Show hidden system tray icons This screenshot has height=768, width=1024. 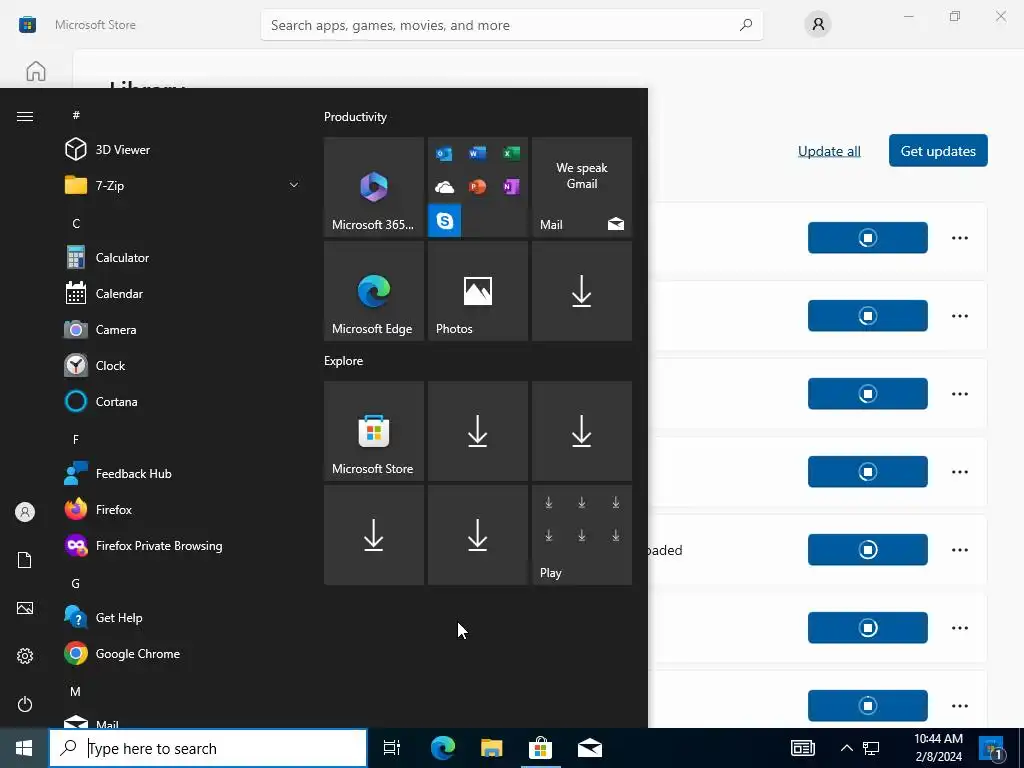coord(846,748)
